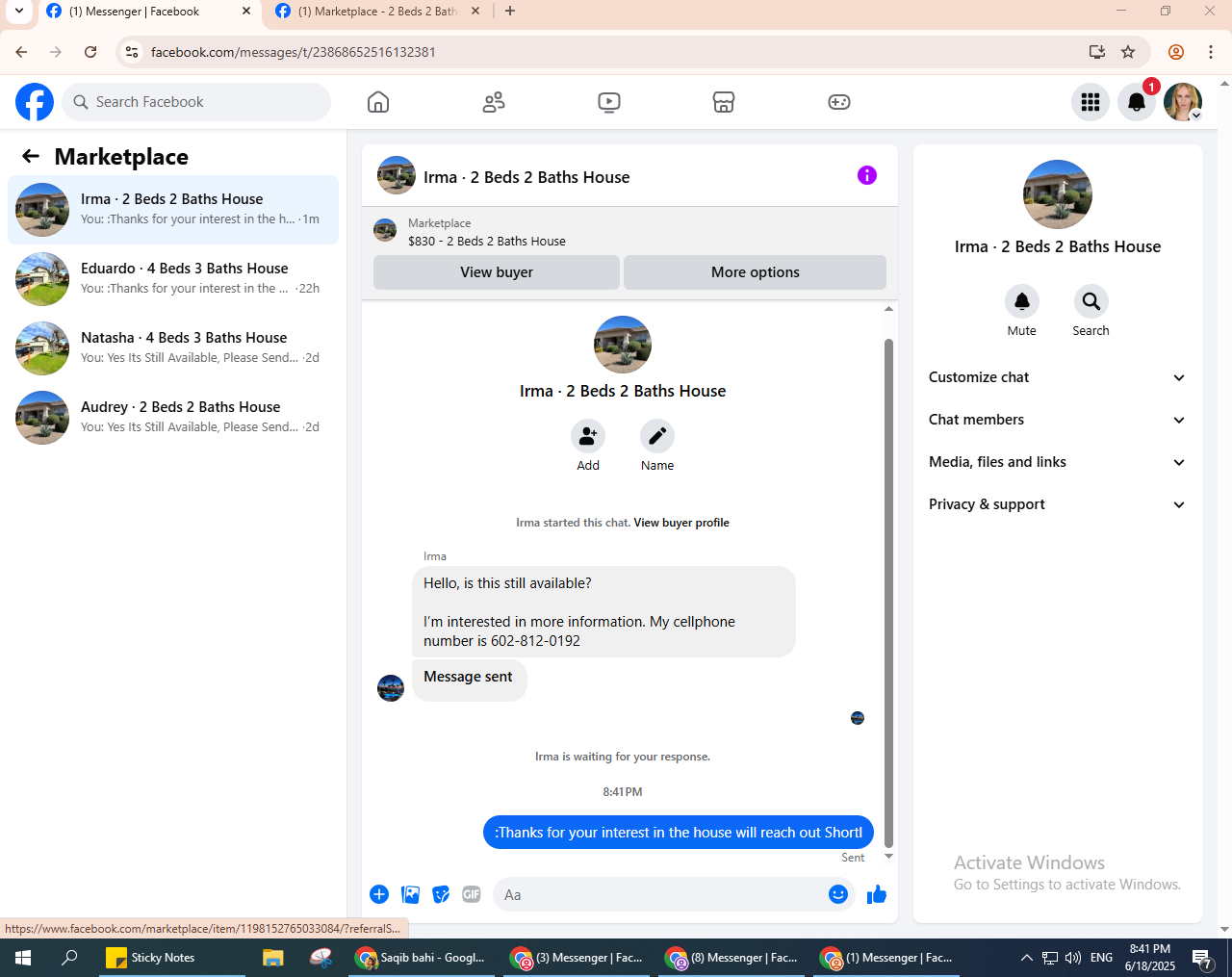The width and height of the screenshot is (1232, 977).
Task: Add people to the chat
Action: click(588, 436)
